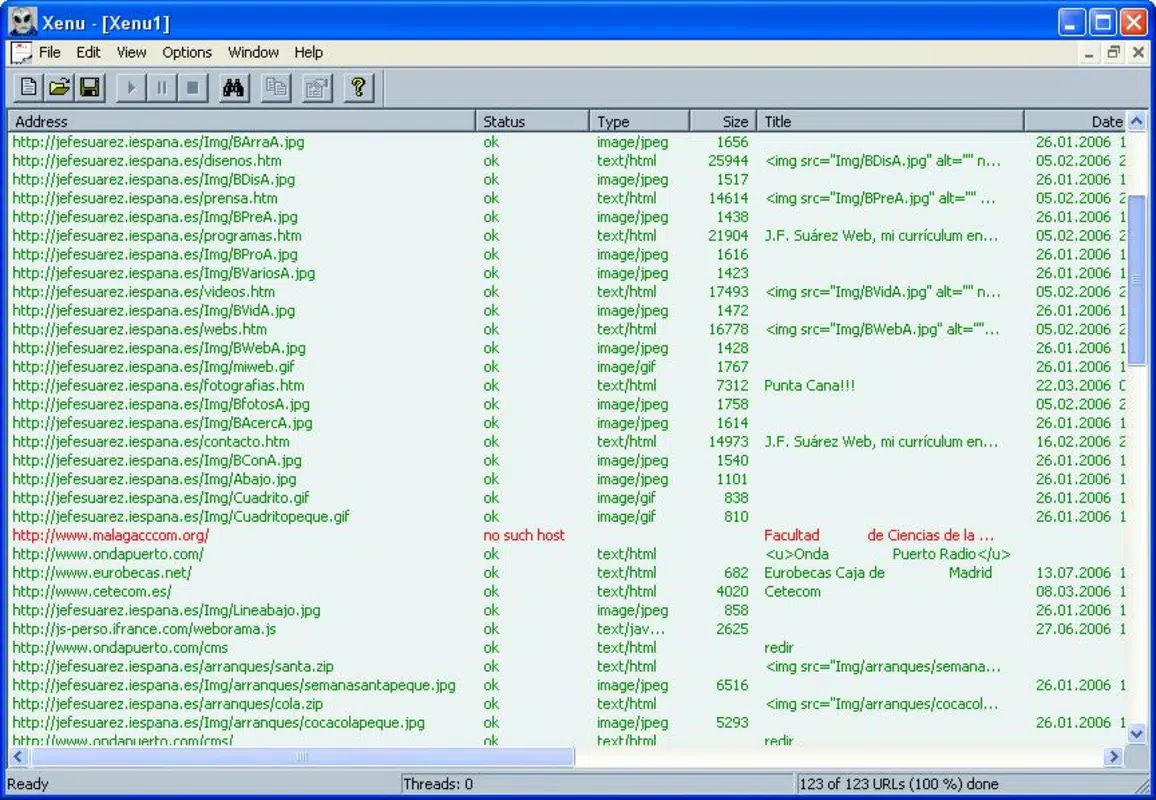1156x800 pixels.
Task: Open the Help menu
Action: 308,52
